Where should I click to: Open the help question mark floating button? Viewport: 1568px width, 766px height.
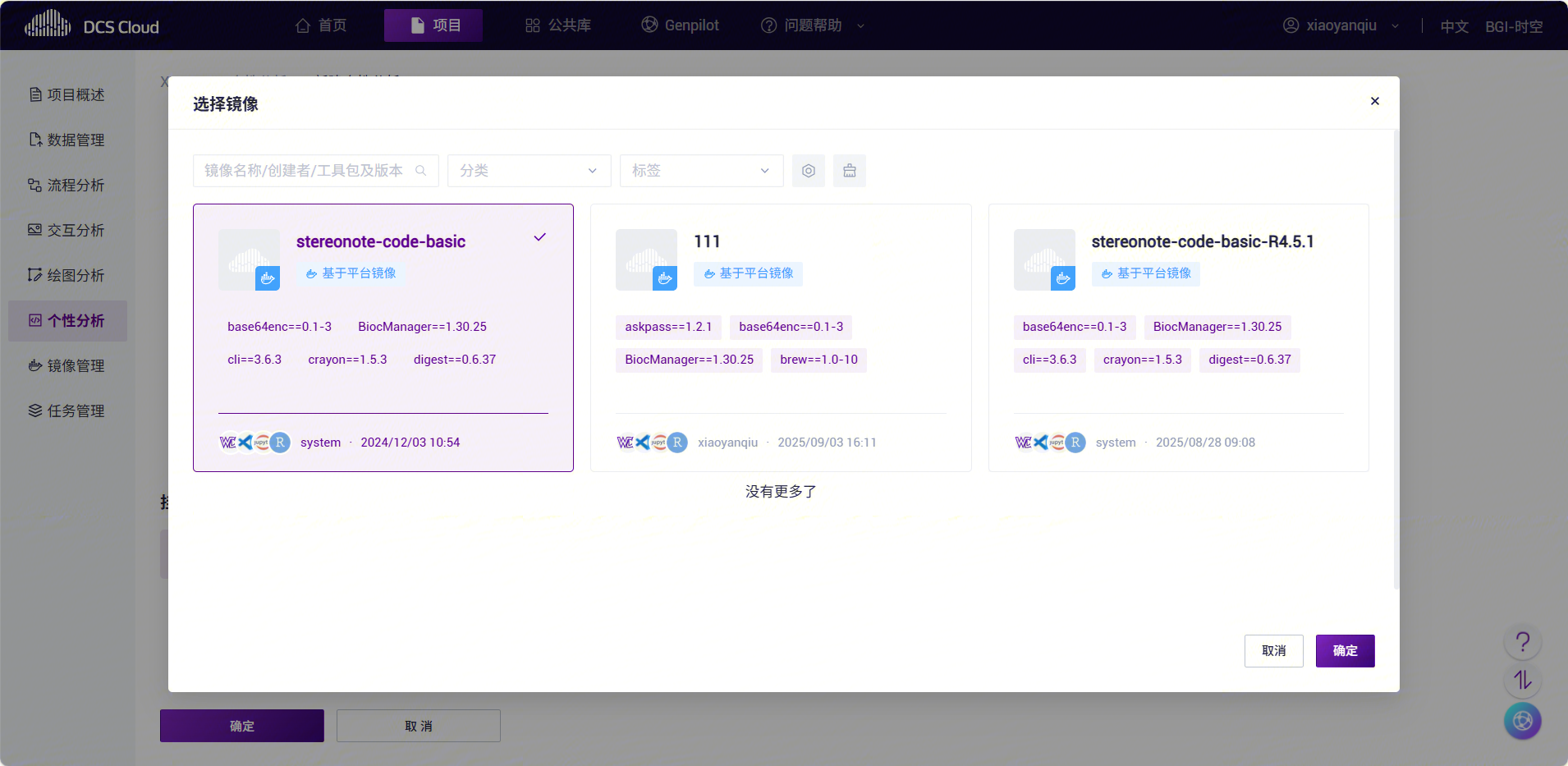point(1522,641)
